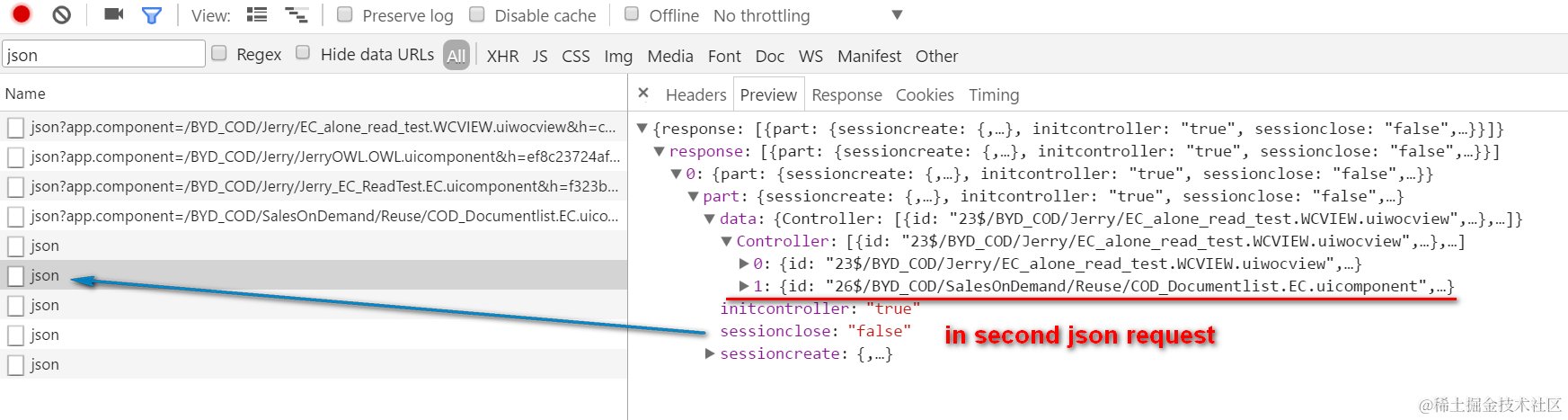Select the Preview tab
Viewport: 1568px width, 420px height.
tap(768, 94)
